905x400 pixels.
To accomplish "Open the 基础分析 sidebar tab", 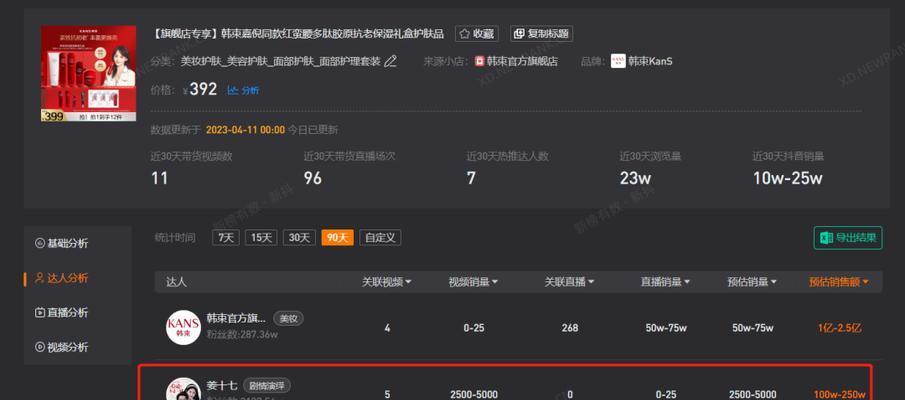I will click(x=62, y=244).
